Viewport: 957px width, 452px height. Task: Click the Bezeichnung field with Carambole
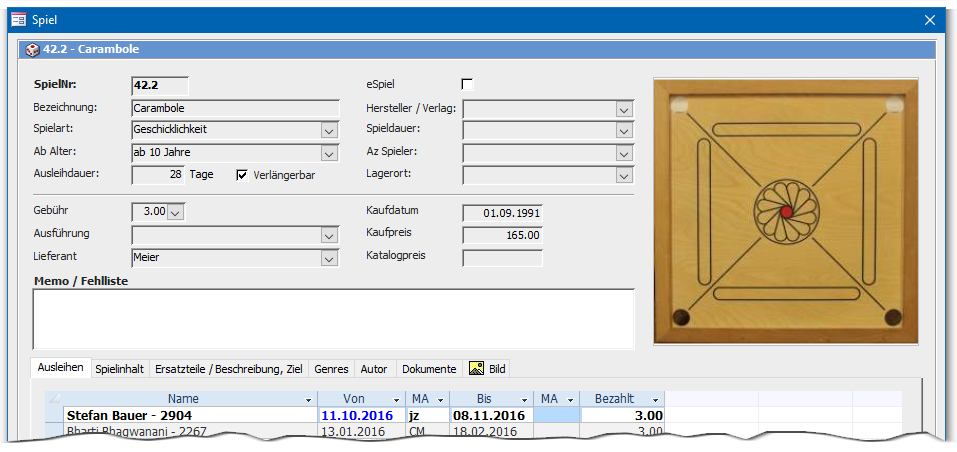[x=235, y=109]
